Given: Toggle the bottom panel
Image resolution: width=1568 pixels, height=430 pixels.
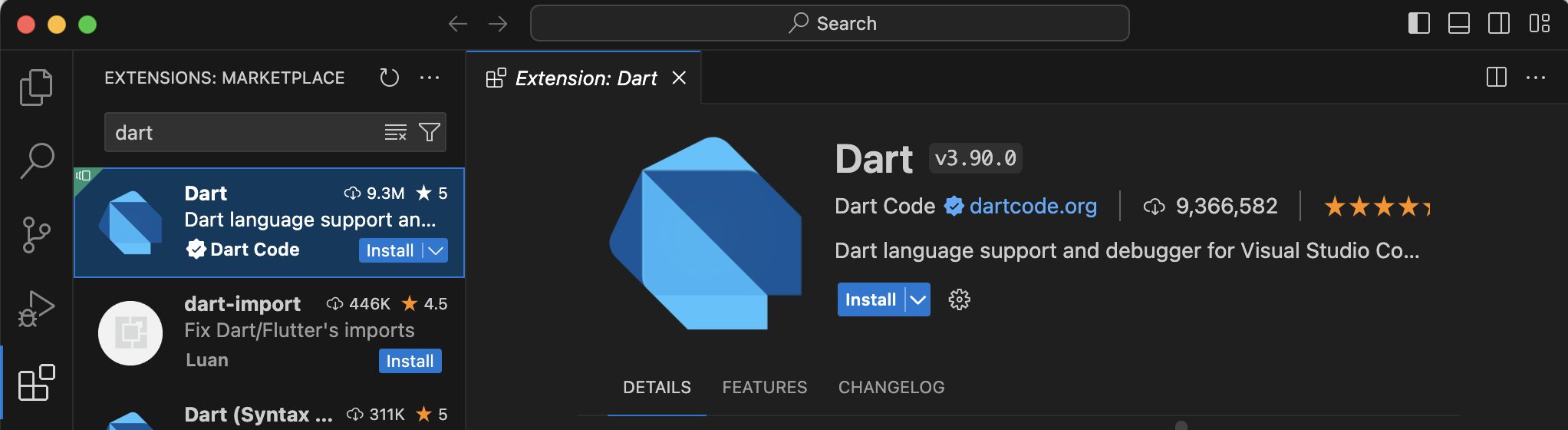Looking at the screenshot, I should pyautogui.click(x=1459, y=23).
